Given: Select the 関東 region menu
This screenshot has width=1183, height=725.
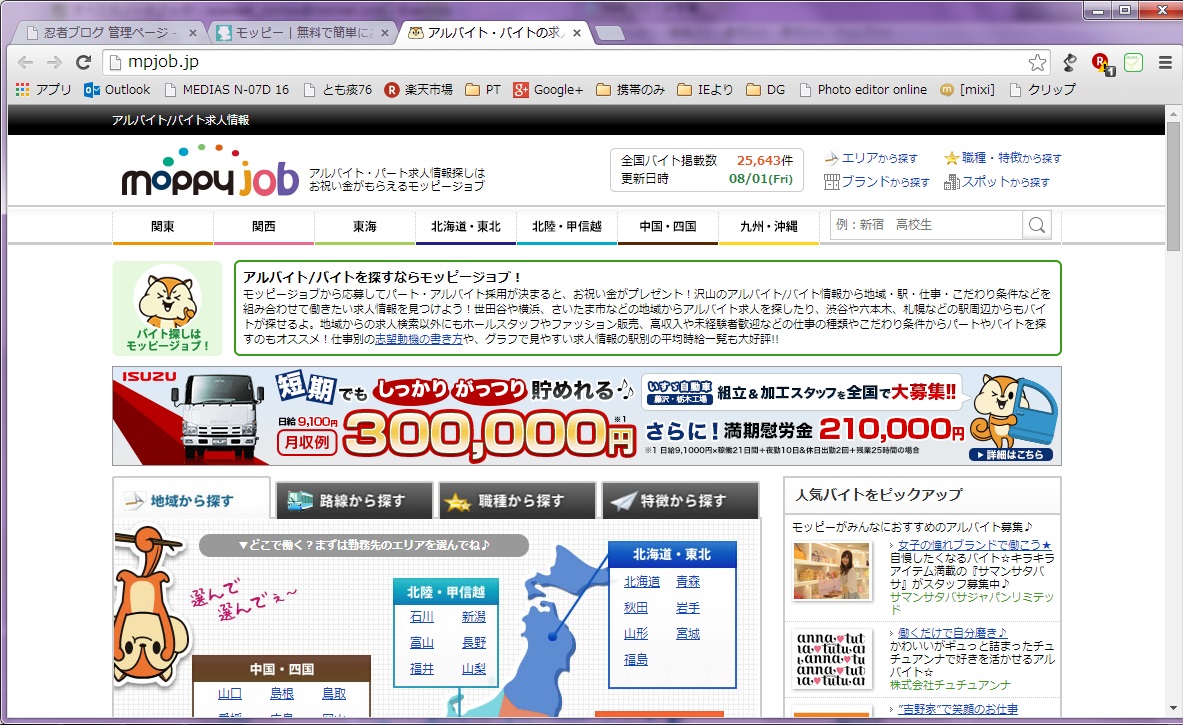Looking at the screenshot, I should 163,226.
